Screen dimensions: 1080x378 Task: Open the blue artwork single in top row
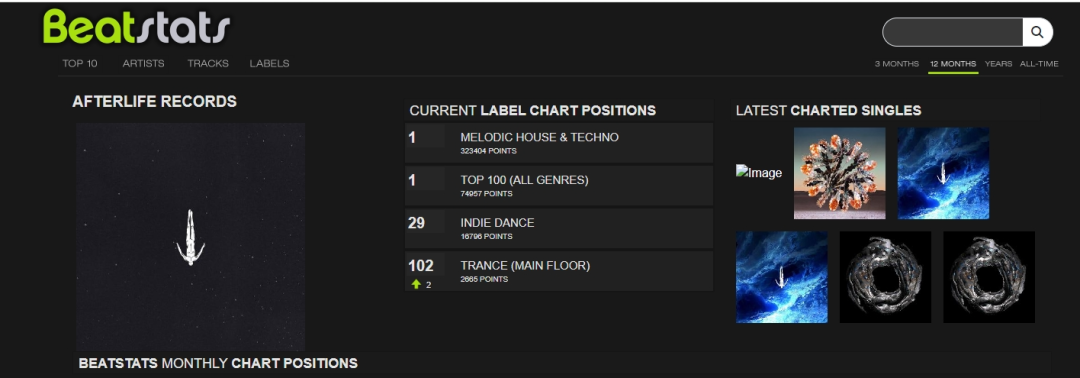(x=943, y=173)
